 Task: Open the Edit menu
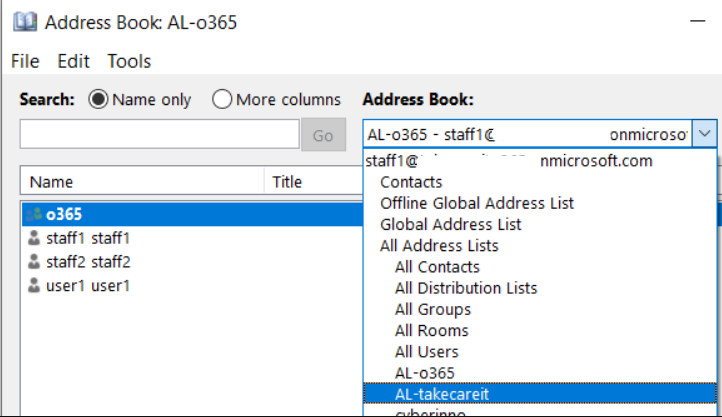[73, 61]
